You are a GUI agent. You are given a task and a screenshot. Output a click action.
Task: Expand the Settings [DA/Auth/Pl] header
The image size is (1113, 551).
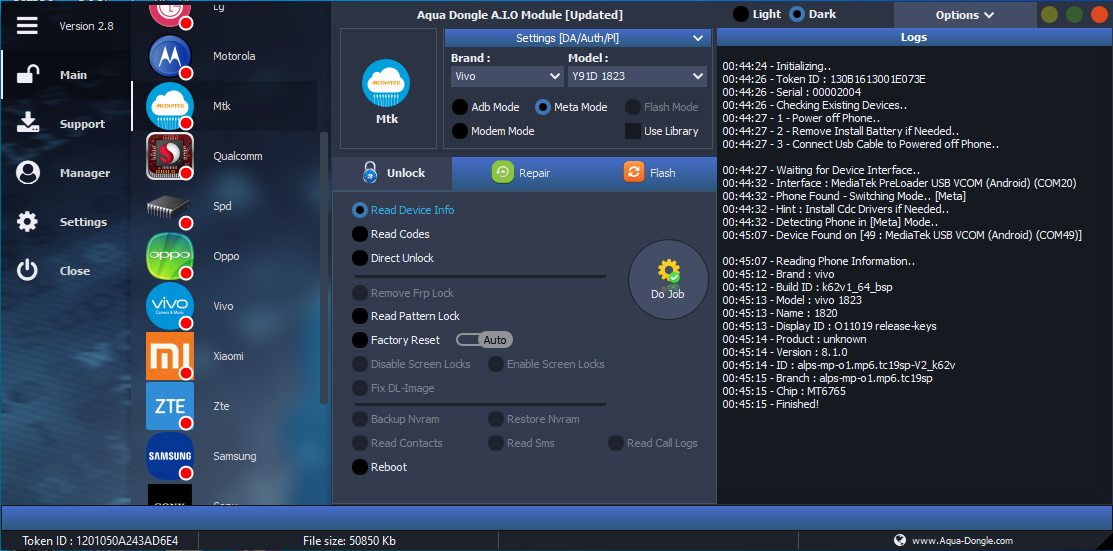tap(574, 38)
